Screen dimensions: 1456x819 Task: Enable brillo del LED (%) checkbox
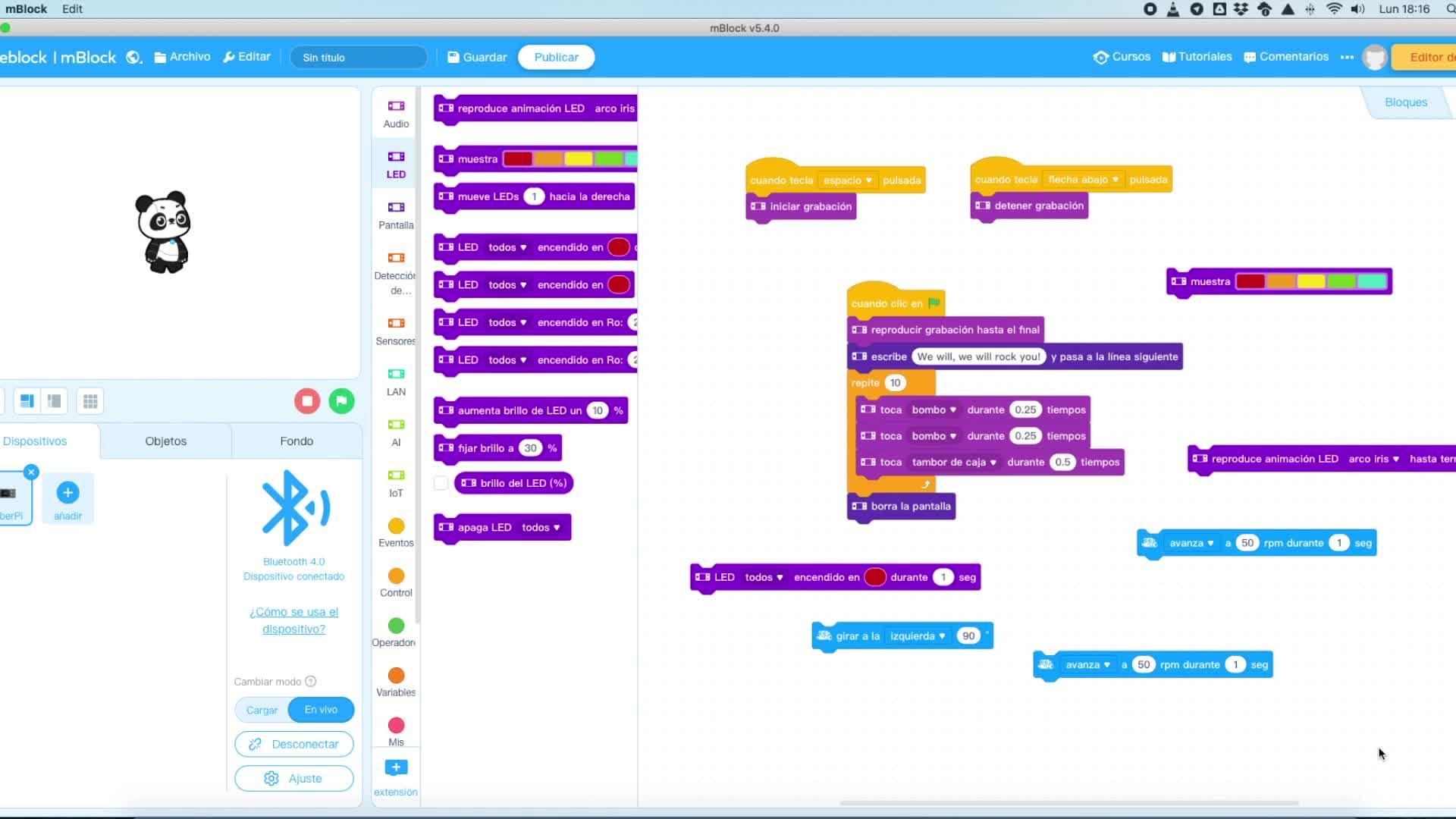[441, 483]
